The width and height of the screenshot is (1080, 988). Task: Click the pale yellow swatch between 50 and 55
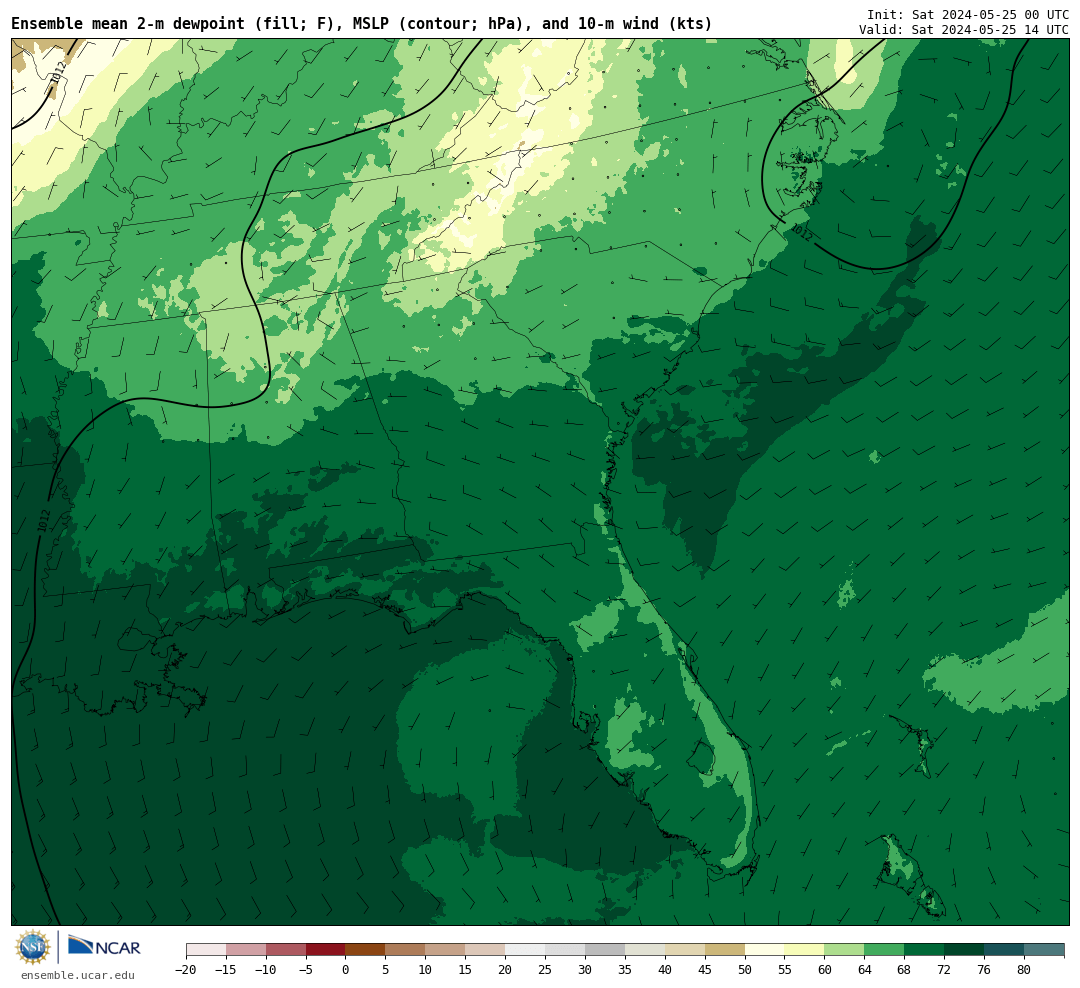765,950
